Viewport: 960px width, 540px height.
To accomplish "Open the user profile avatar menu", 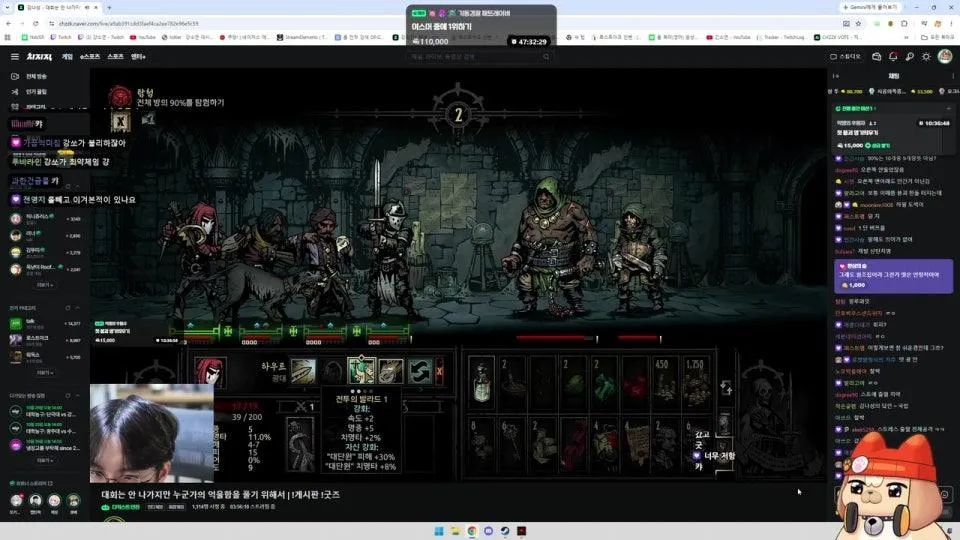I will pos(945,56).
